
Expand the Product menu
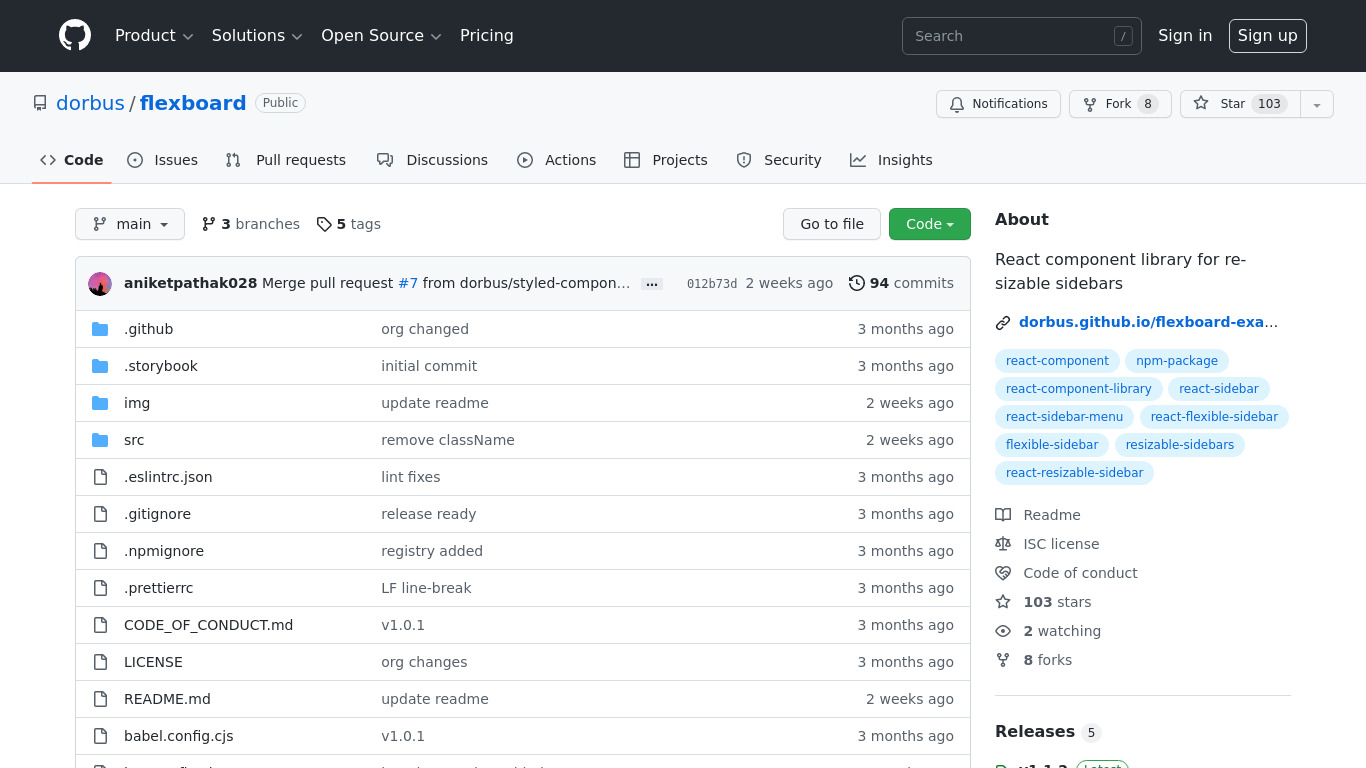pos(154,35)
